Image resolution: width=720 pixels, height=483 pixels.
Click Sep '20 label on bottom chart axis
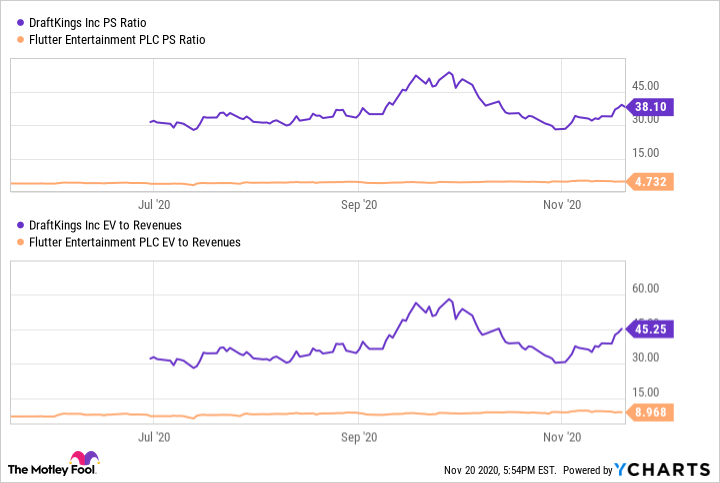coord(358,437)
